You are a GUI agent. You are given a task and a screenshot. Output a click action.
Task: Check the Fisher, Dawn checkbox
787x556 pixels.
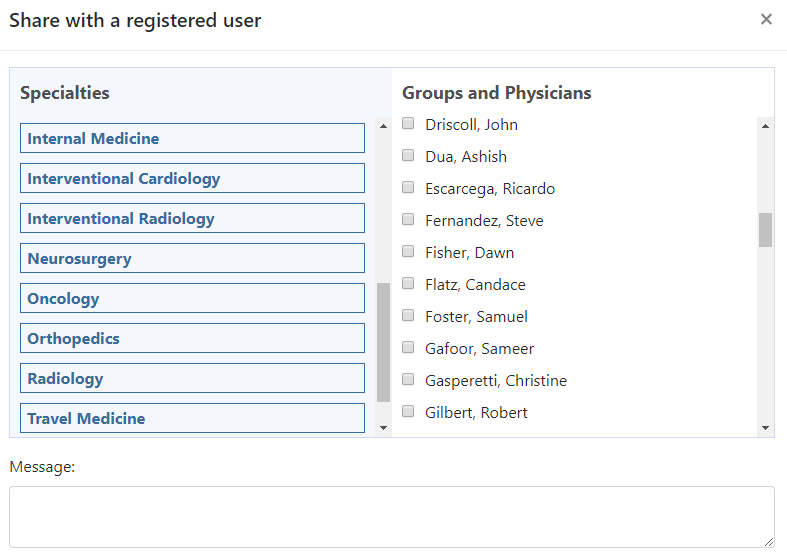[x=408, y=252]
